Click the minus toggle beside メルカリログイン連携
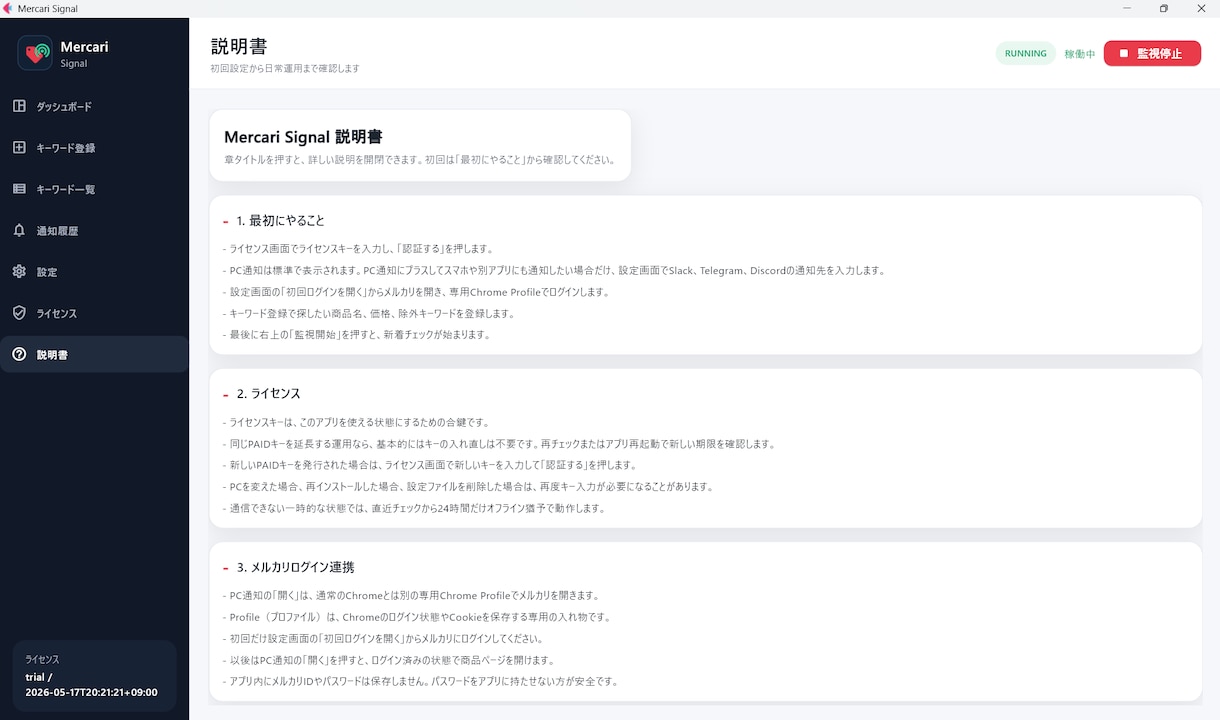 tap(226, 568)
